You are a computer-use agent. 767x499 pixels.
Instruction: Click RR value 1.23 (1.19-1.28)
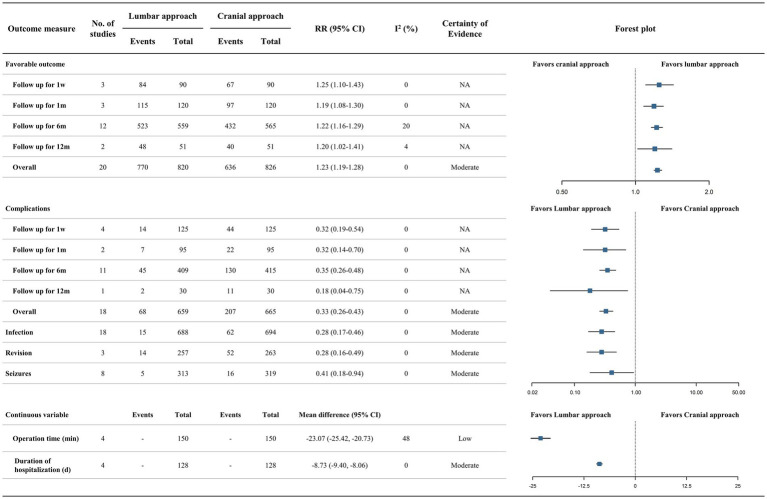pos(339,167)
